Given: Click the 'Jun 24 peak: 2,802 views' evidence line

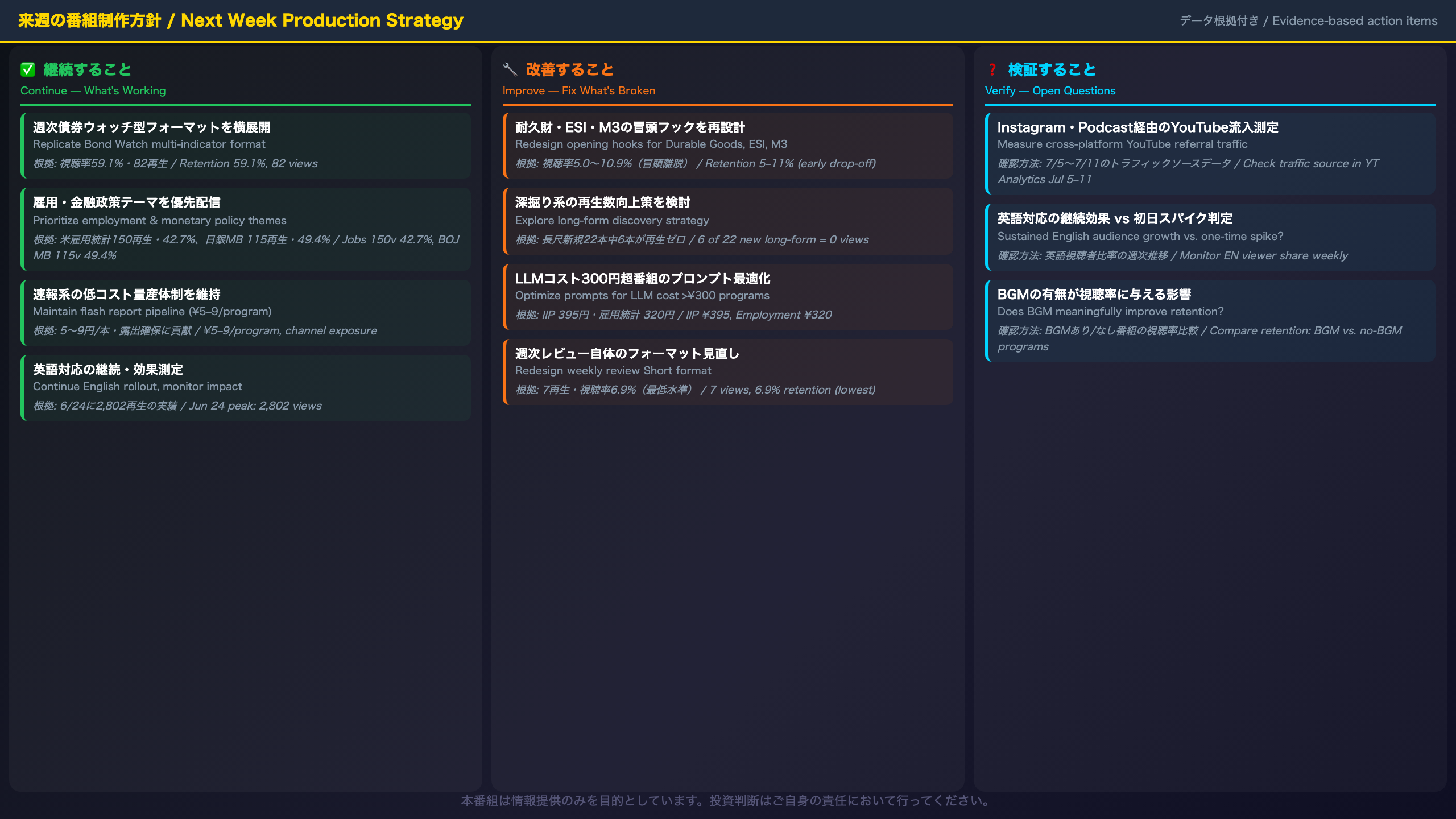Looking at the screenshot, I should pyautogui.click(x=177, y=406).
